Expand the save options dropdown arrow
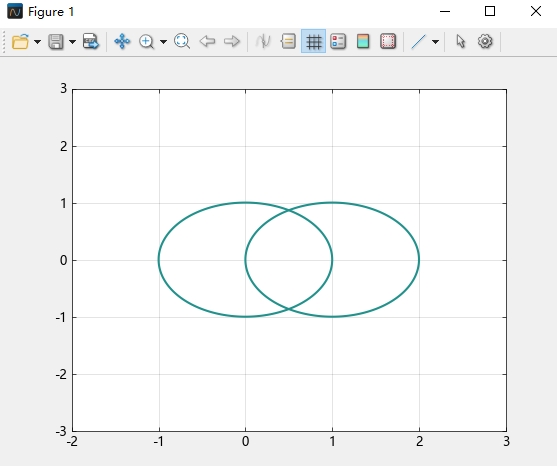Viewport: 557px width, 466px height. [72, 42]
